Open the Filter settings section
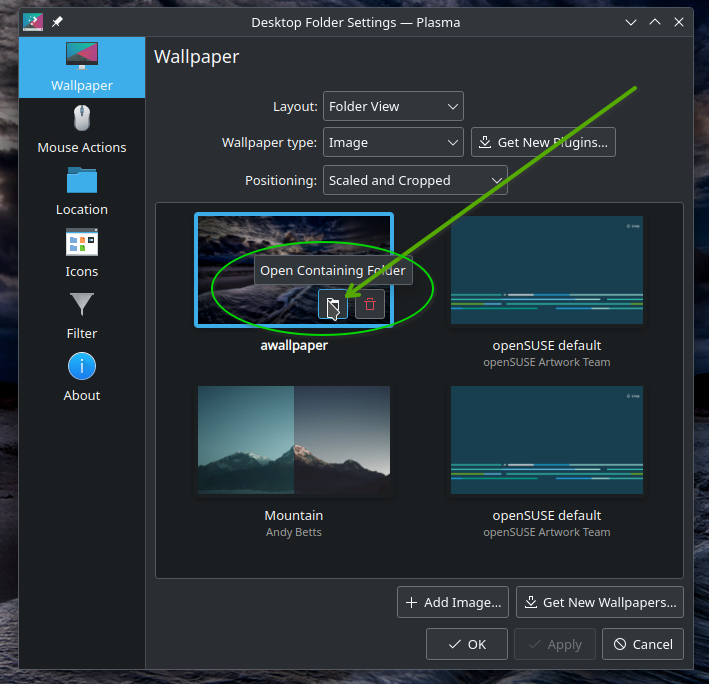 coord(82,316)
